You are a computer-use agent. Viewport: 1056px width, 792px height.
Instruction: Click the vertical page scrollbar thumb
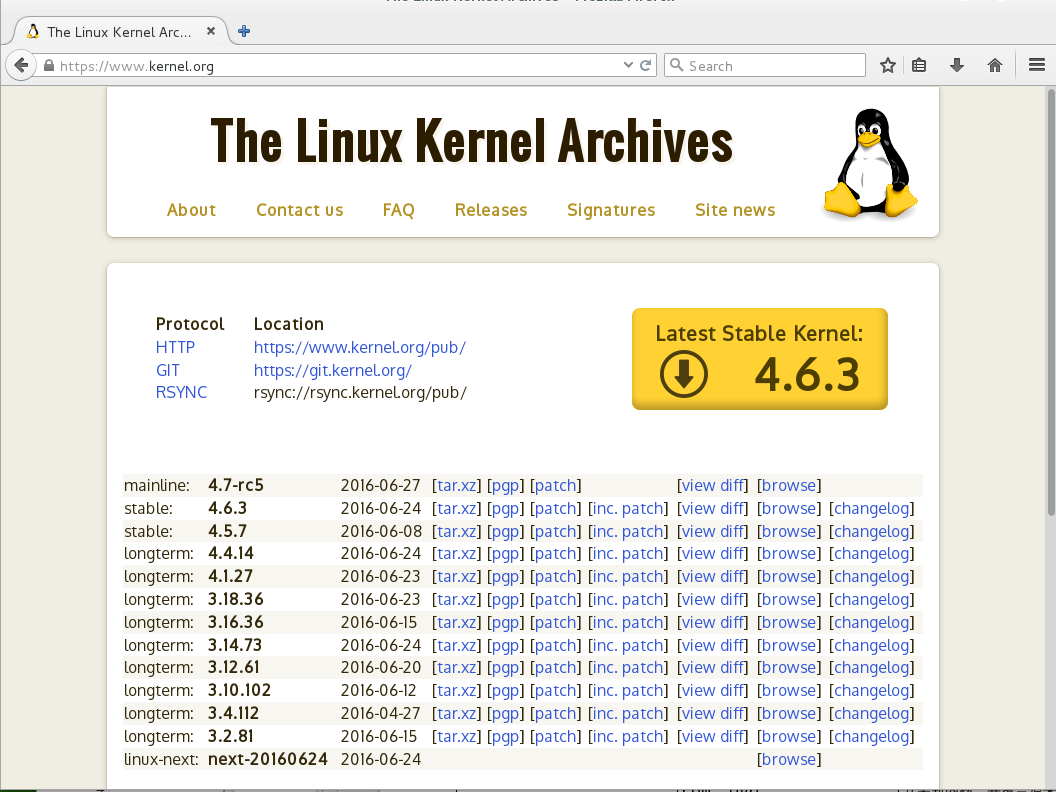[1051, 302]
